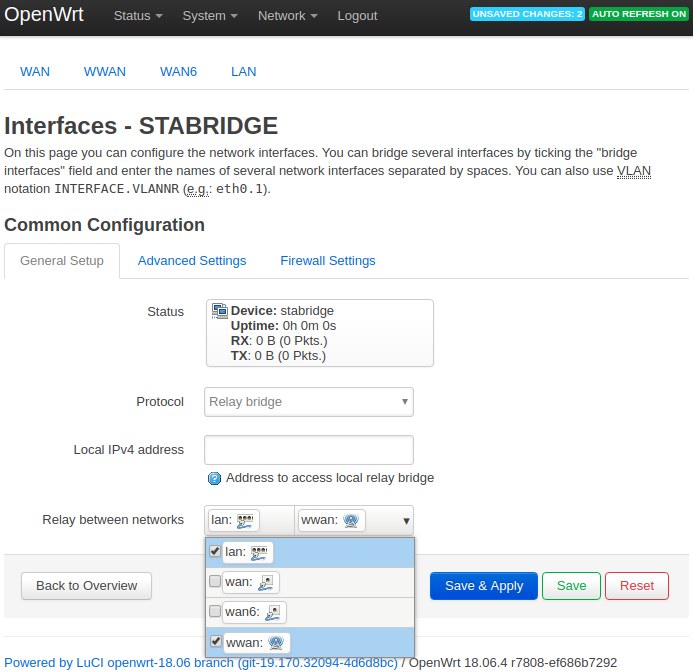693x672 pixels.
Task: Uncheck the lan network checkbox
Action: pos(215,551)
